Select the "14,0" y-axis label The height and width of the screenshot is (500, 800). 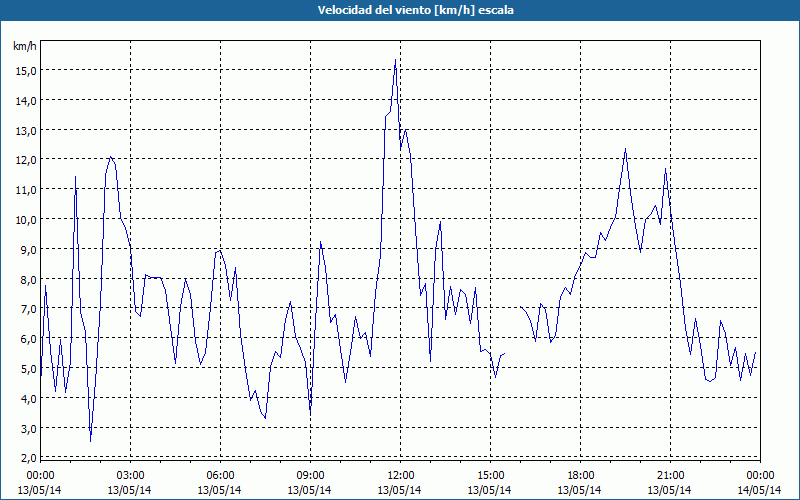pos(26,101)
